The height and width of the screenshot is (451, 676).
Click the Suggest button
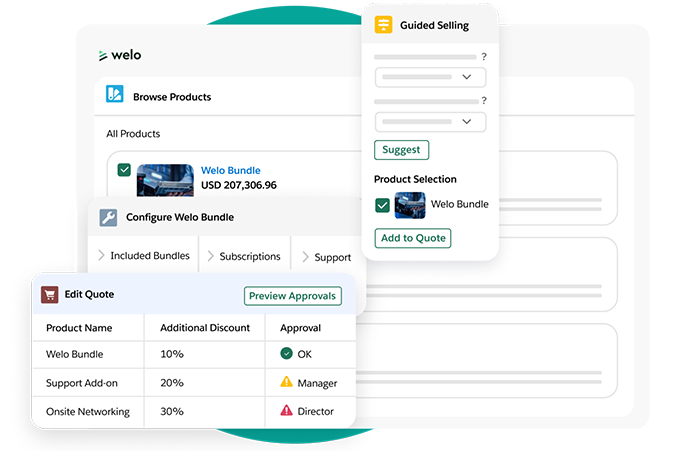401,150
